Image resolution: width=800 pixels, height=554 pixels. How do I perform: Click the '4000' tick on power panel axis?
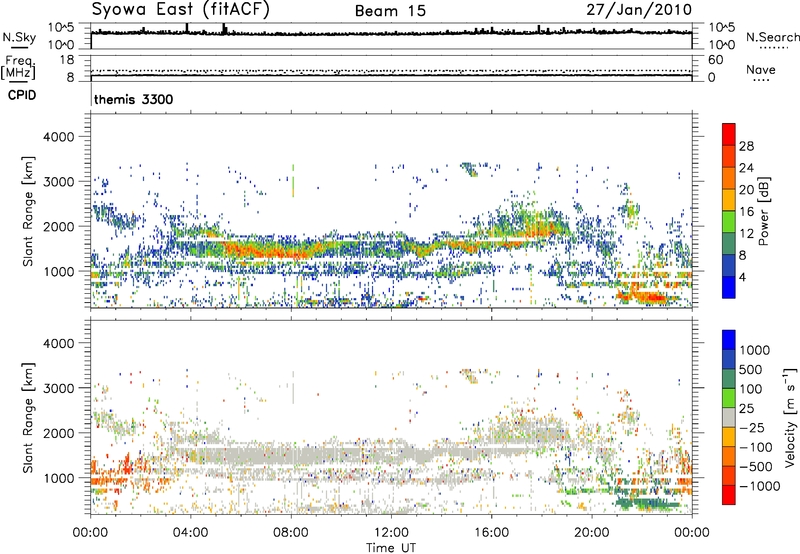pyautogui.click(x=58, y=137)
